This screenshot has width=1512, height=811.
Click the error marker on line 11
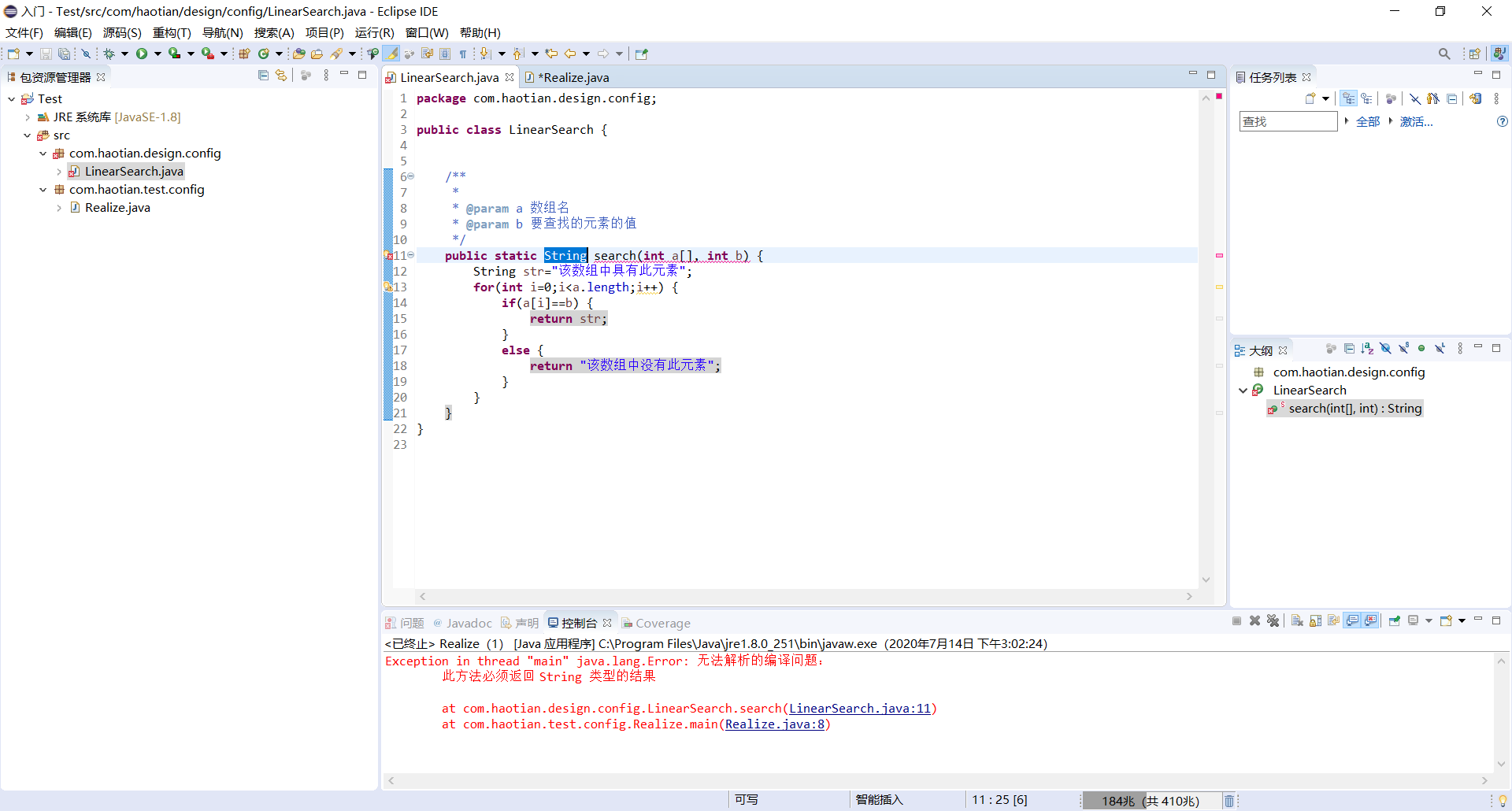(x=388, y=256)
